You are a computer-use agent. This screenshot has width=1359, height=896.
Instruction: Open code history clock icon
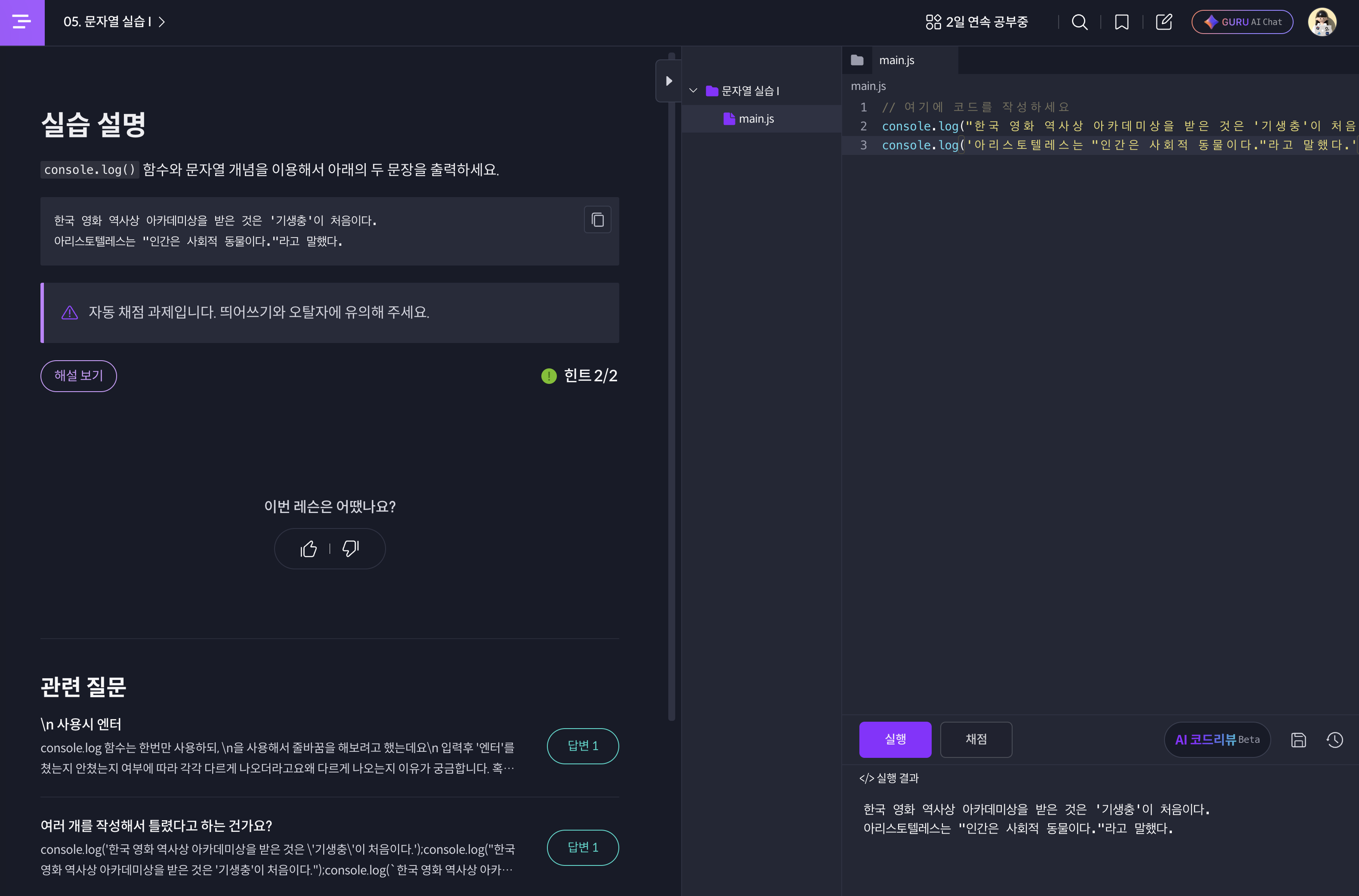click(1334, 740)
